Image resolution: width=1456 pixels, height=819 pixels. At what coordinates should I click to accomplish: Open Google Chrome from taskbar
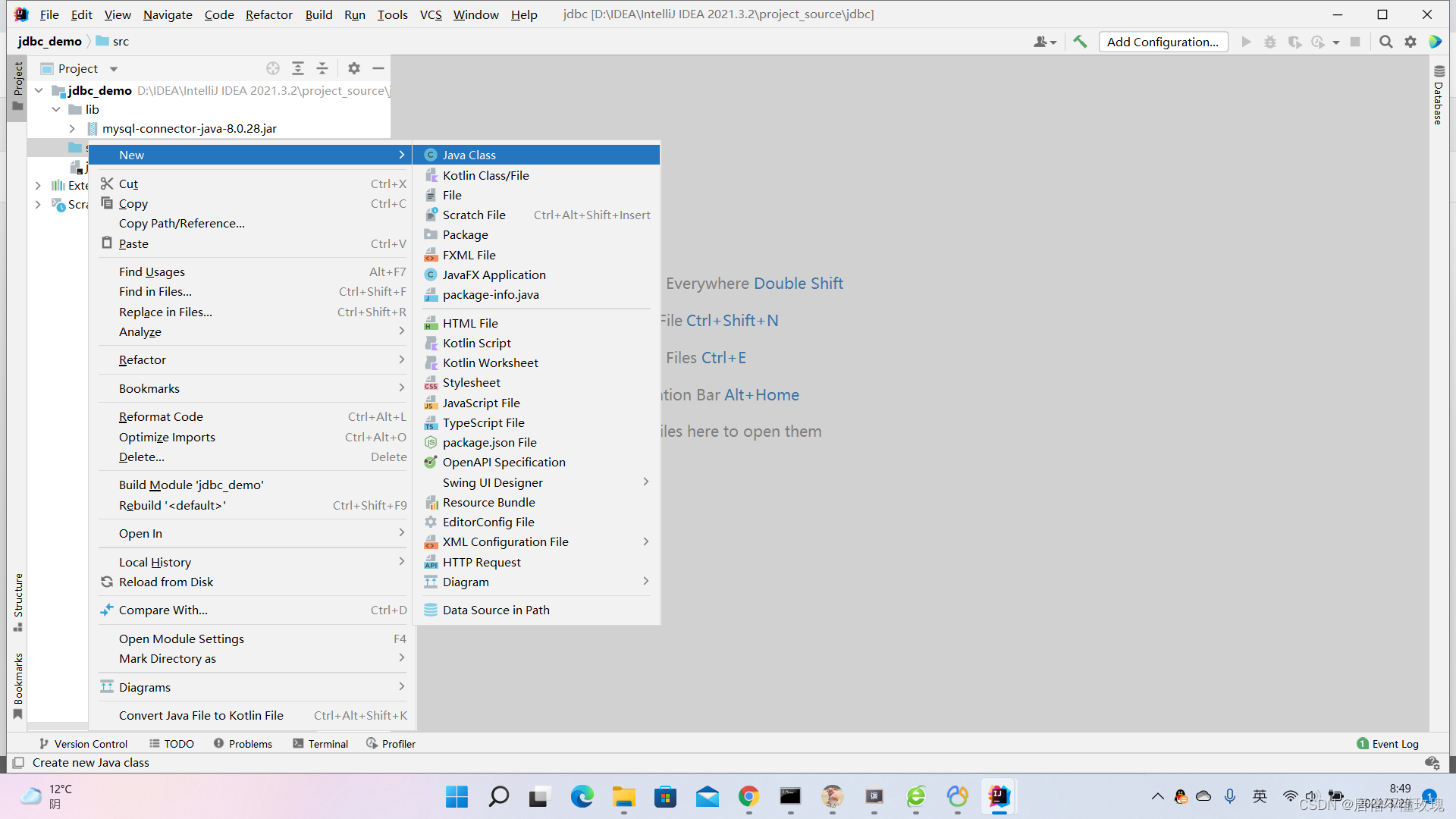[x=748, y=796]
